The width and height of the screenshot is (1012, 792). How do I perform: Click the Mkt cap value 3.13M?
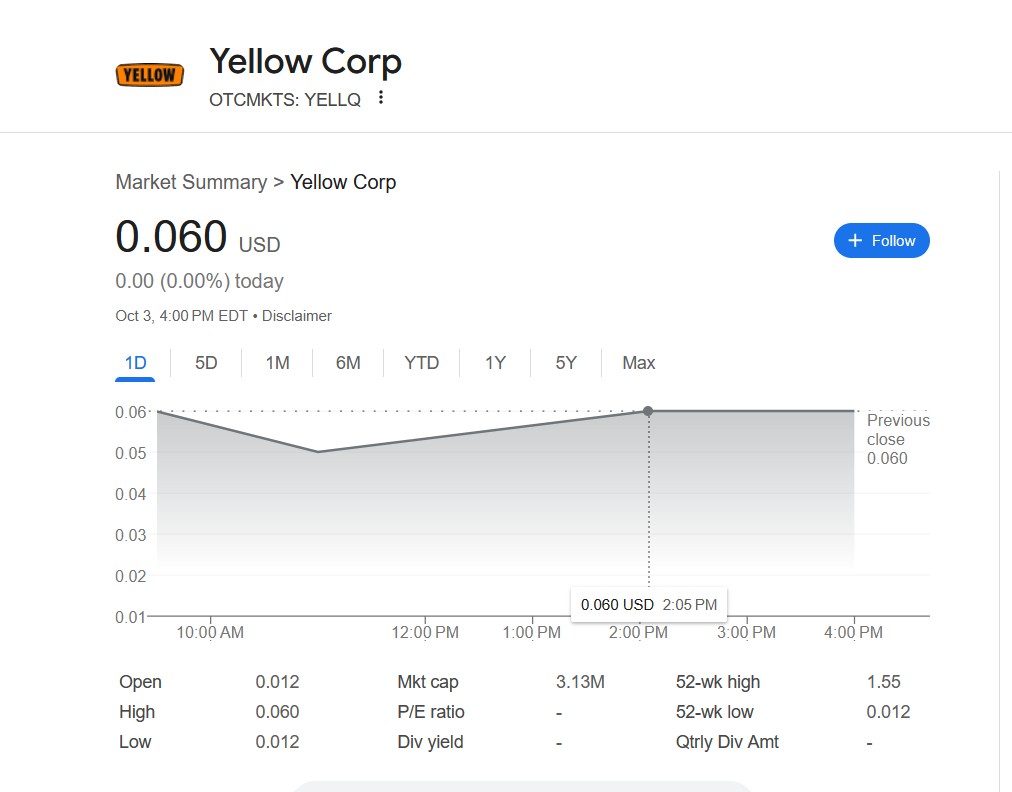(x=580, y=682)
